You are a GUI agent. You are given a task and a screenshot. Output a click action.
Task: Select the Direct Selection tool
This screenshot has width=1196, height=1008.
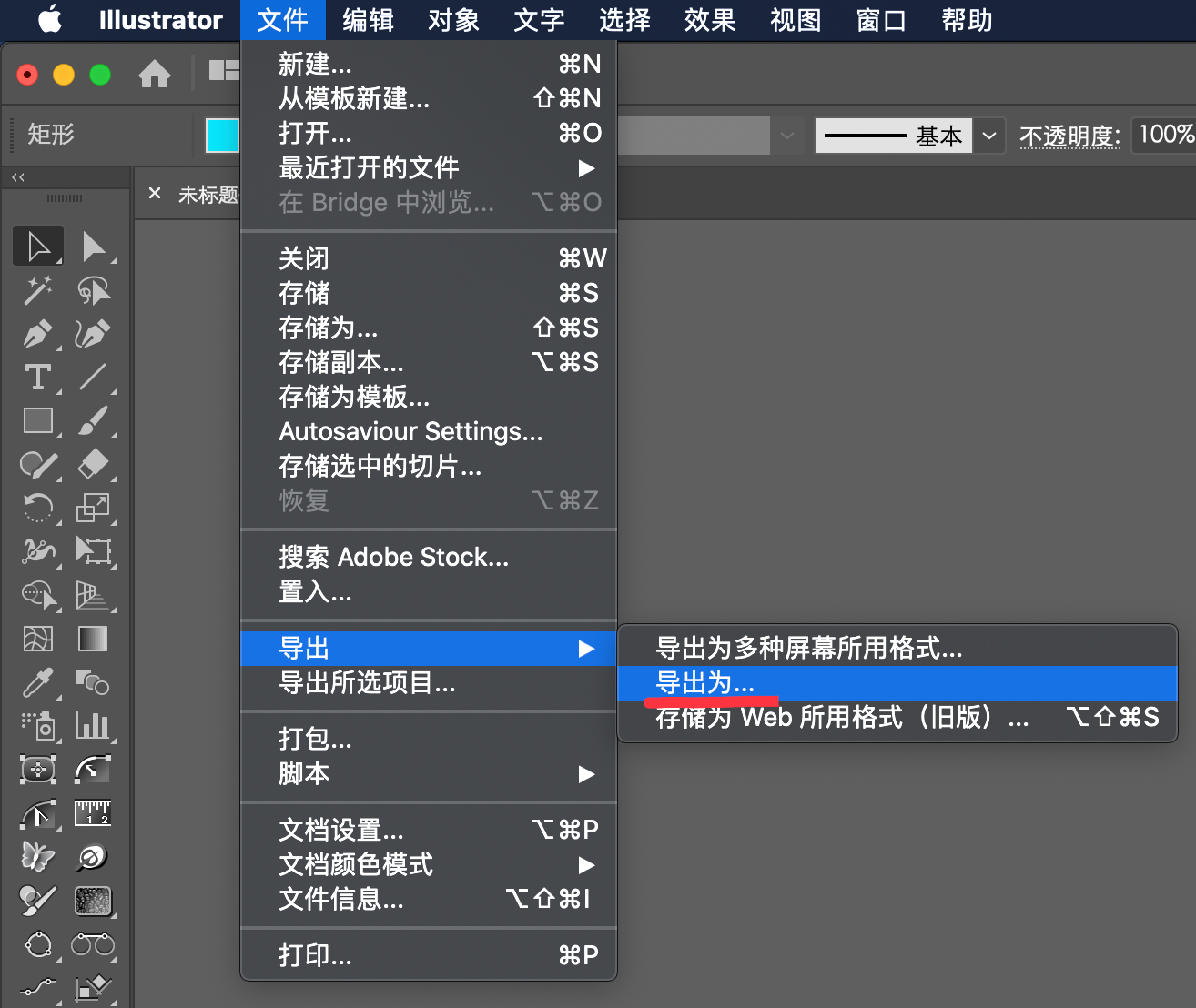pyautogui.click(x=93, y=247)
